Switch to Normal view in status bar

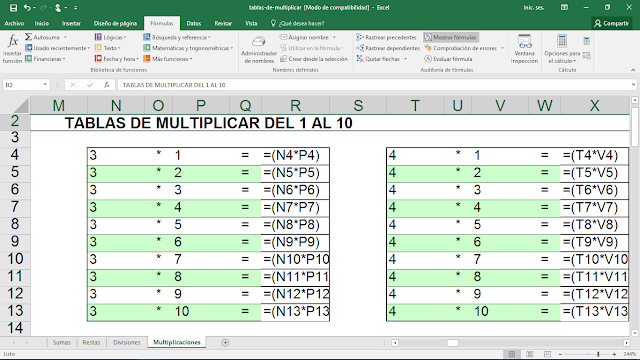512,354
